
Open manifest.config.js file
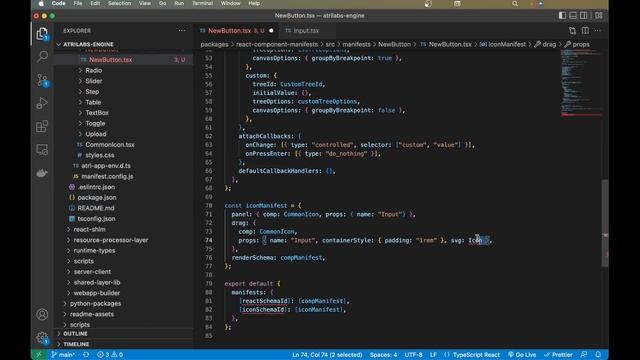pos(107,176)
